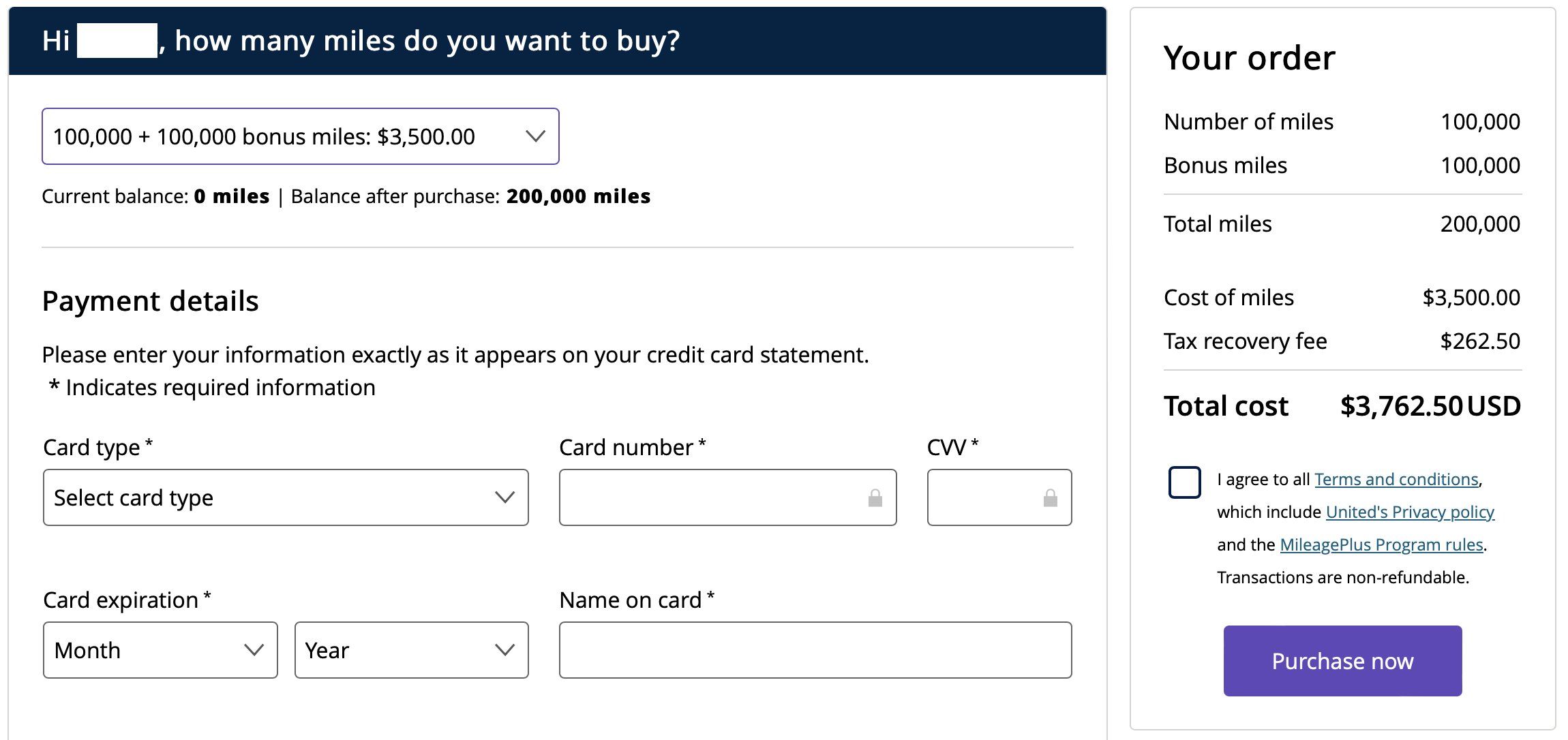
Task: Click the lock icon in Card number field
Action: click(875, 498)
